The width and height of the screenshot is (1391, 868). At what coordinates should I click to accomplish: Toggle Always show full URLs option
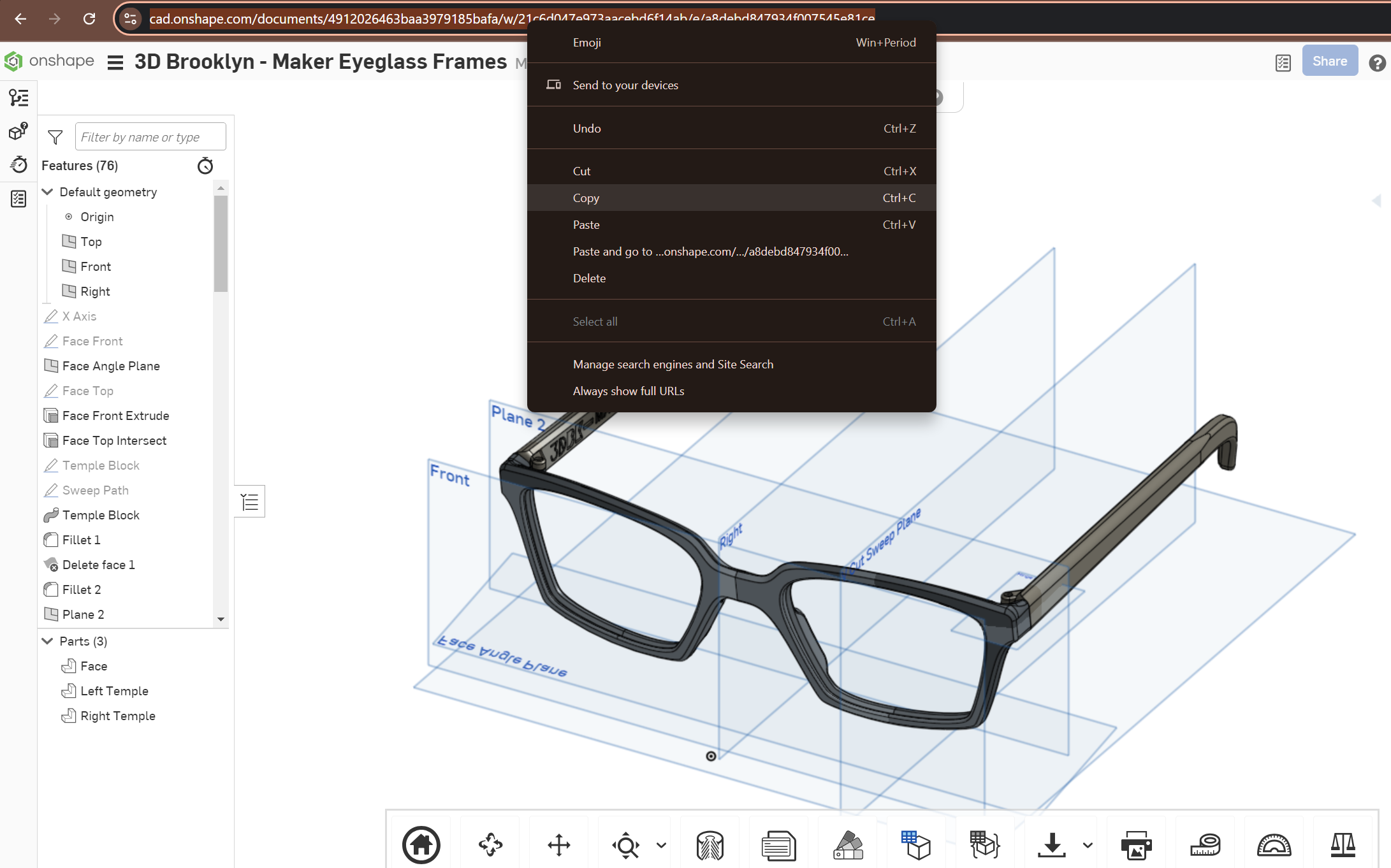(628, 391)
